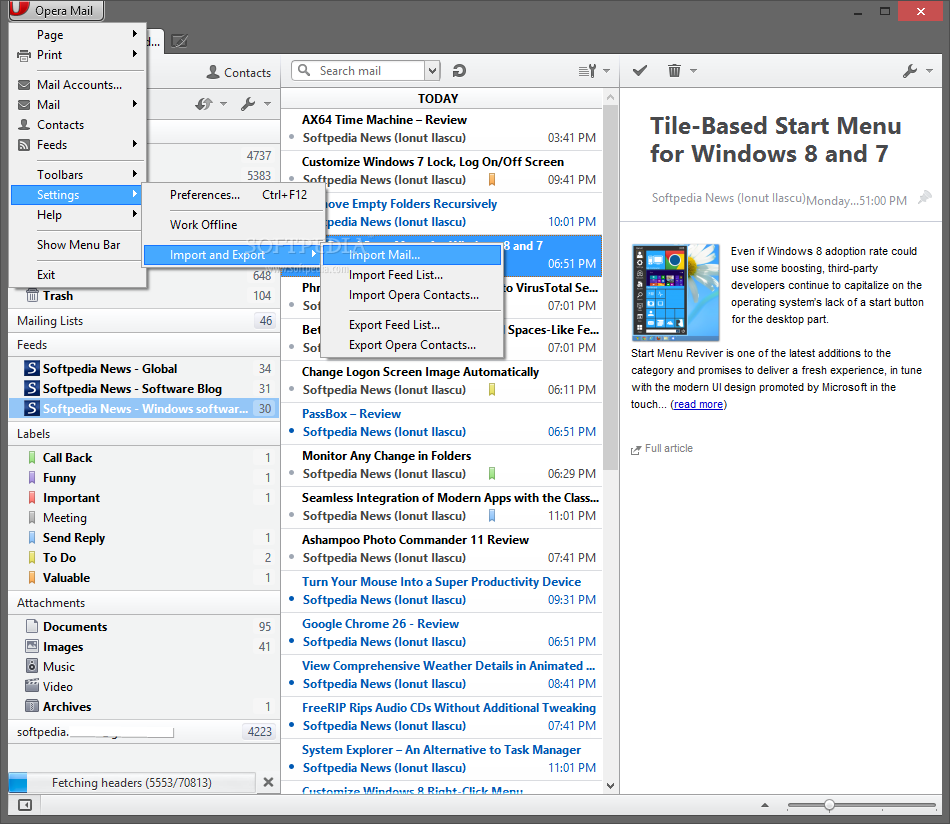Screen dimensions: 950x824
Task: Click Show Menu Bar entry
Action: click(78, 245)
